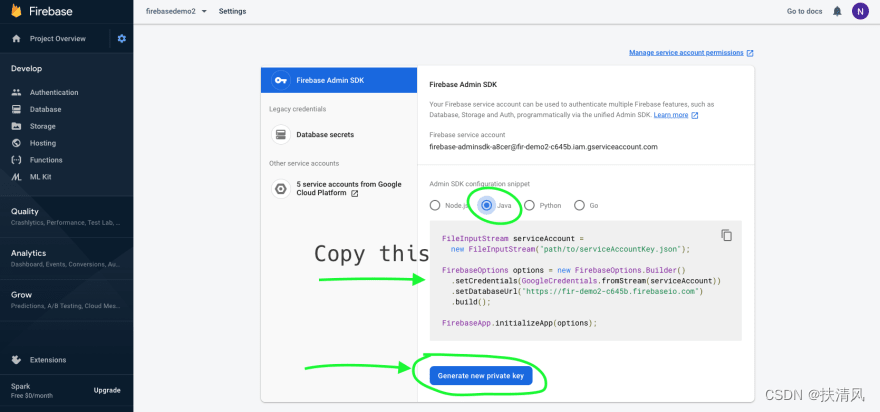The width and height of the screenshot is (880, 412).
Task: Select the Python radio button
Action: (x=529, y=205)
